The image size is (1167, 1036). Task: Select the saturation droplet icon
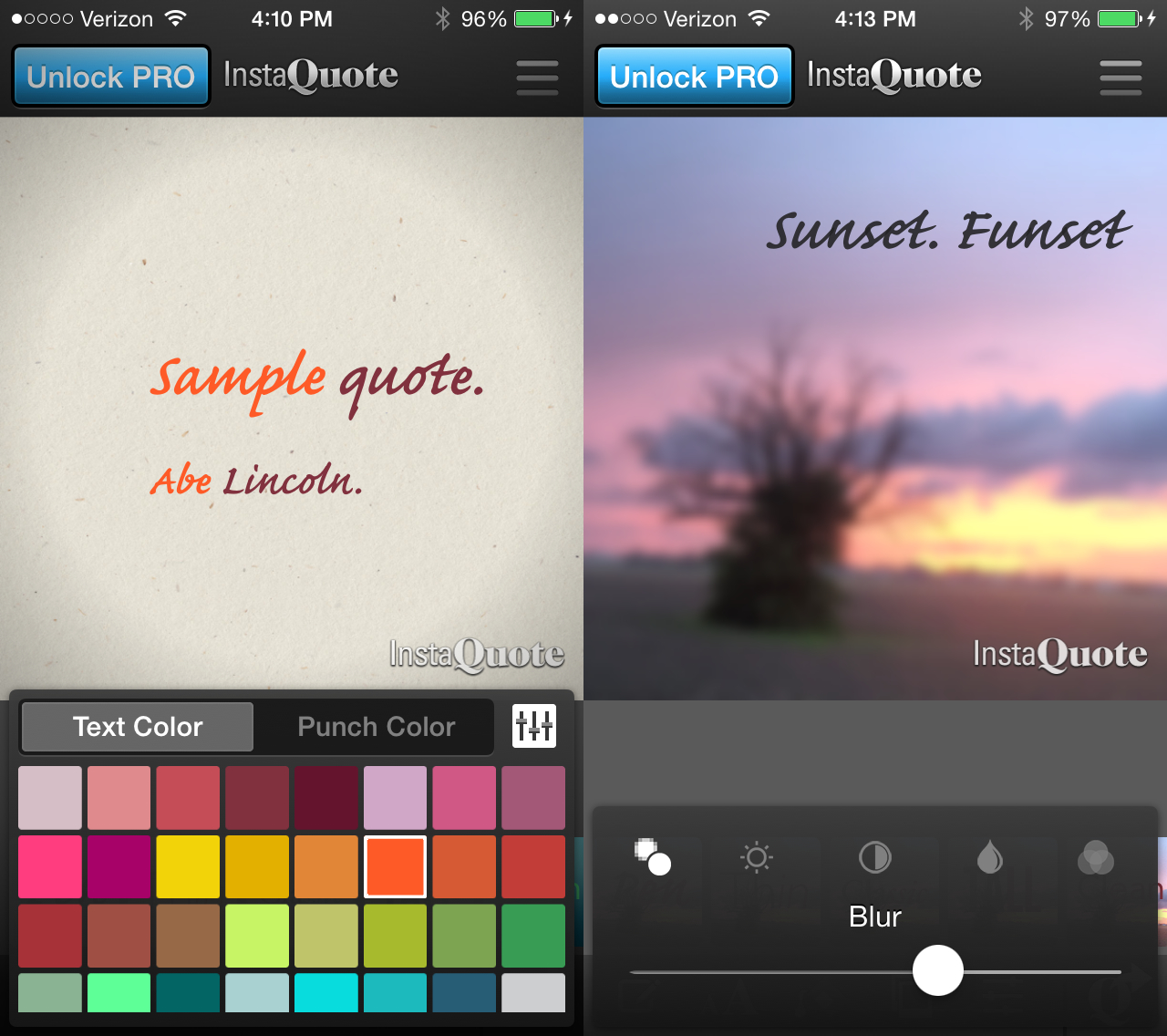tap(990, 857)
